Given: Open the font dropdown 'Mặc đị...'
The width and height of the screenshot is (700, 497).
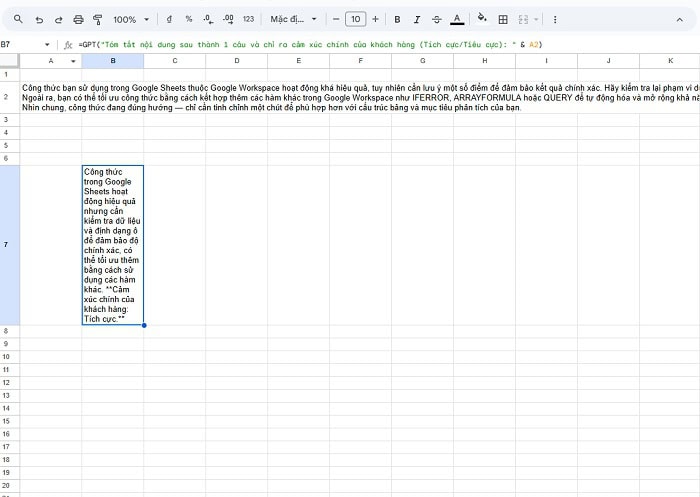Looking at the screenshot, I should [293, 19].
